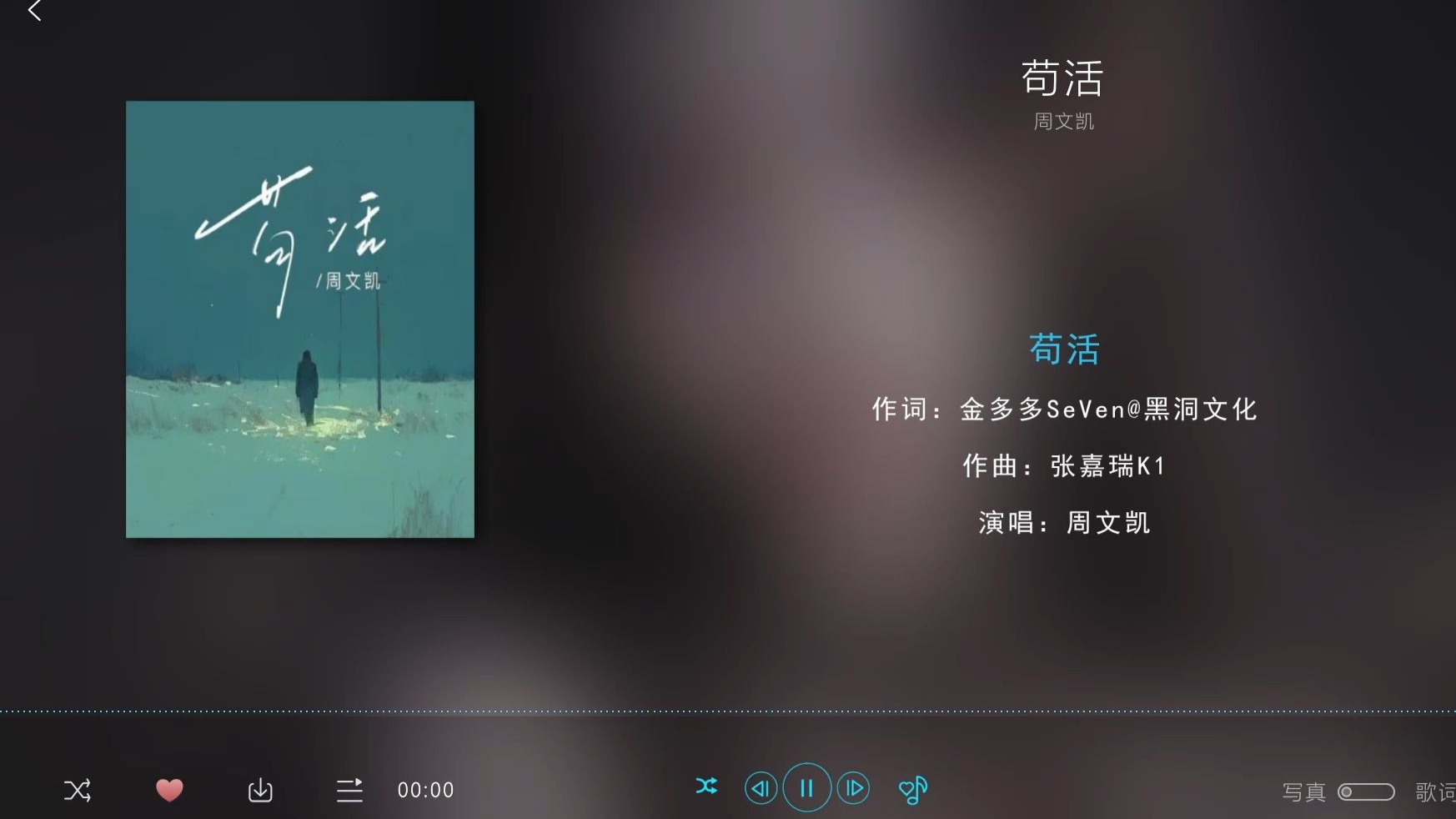Select the 写真 label
The image size is (1456, 819).
click(x=1303, y=791)
